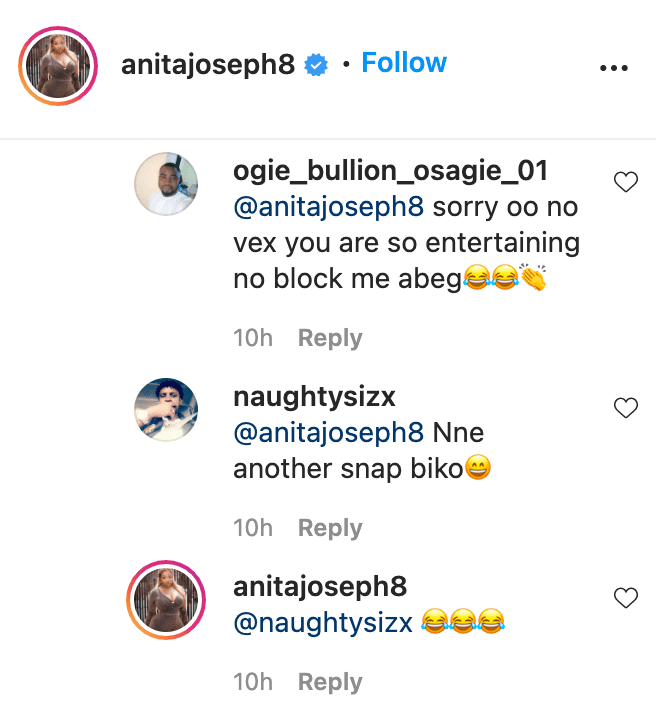Follow anitajoseph8
Viewport: 656px width, 714px height.
(x=404, y=63)
